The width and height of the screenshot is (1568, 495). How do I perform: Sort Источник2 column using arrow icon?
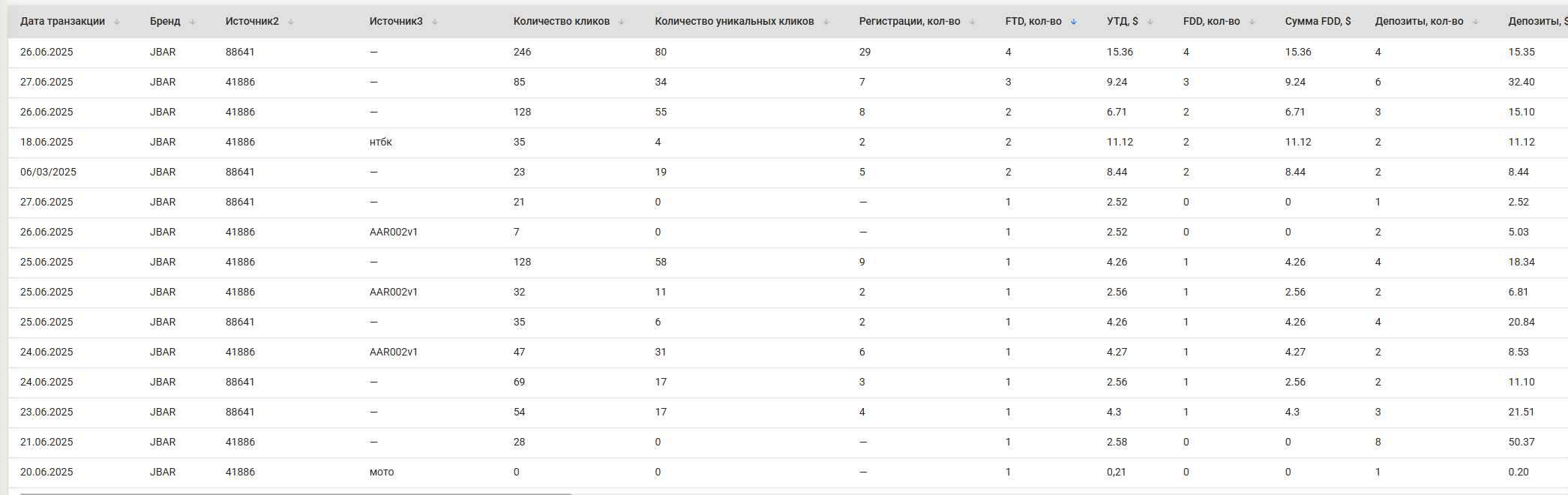click(x=291, y=22)
